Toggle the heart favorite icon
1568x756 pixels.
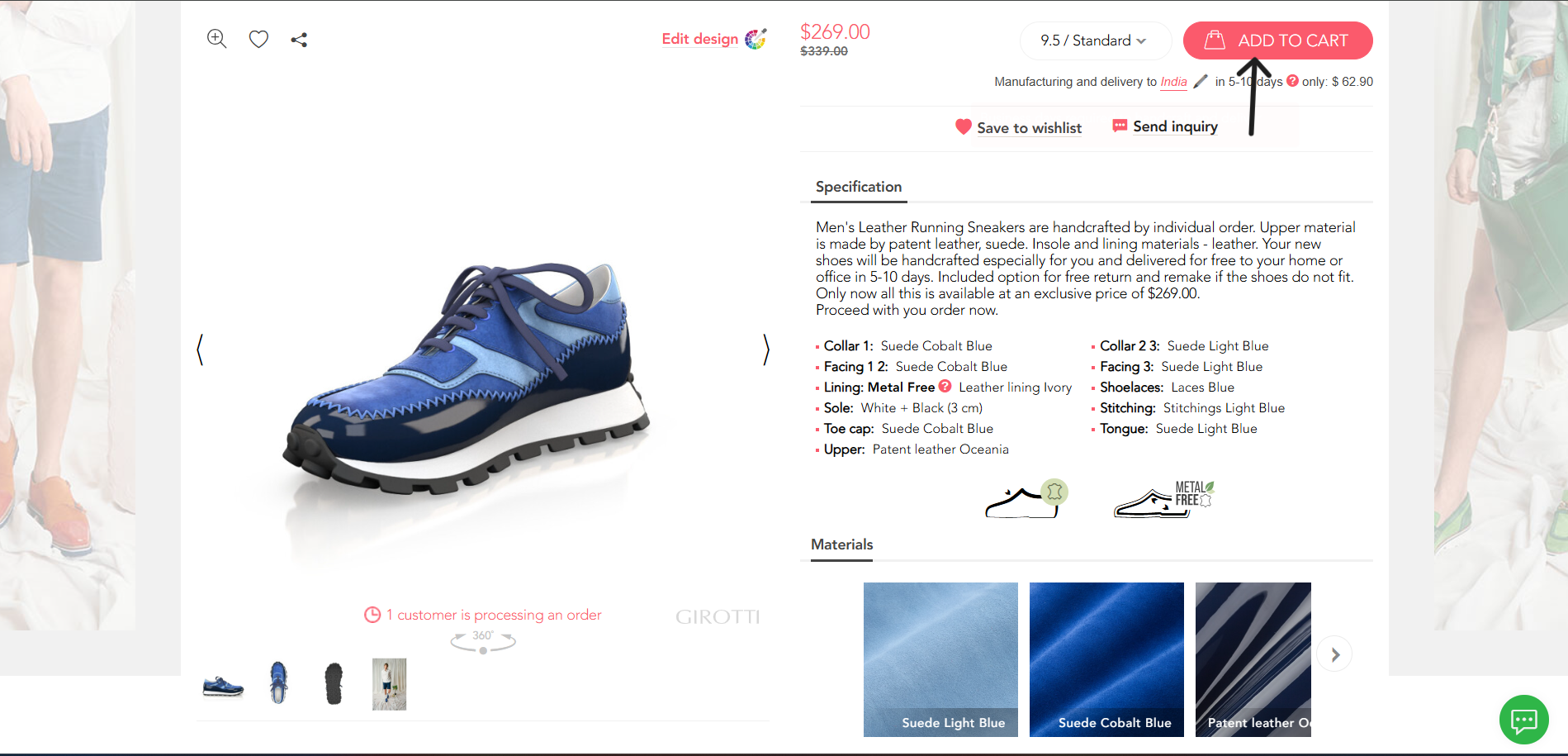coord(258,39)
